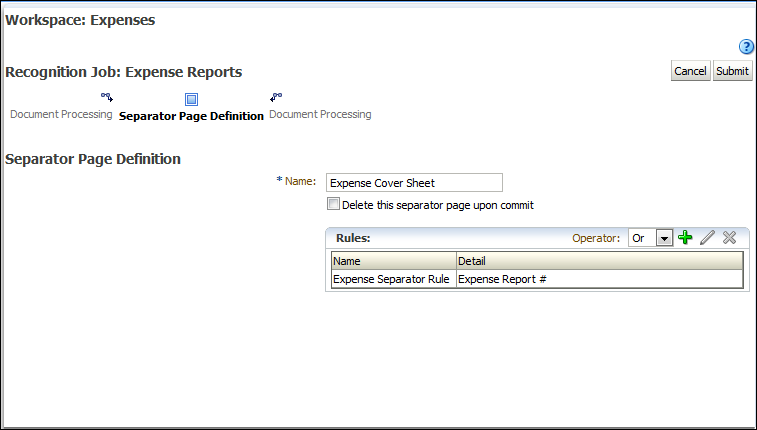Viewport: 757px width, 430px height.
Task: Click the first Document Processing train step icon
Action: [107, 97]
